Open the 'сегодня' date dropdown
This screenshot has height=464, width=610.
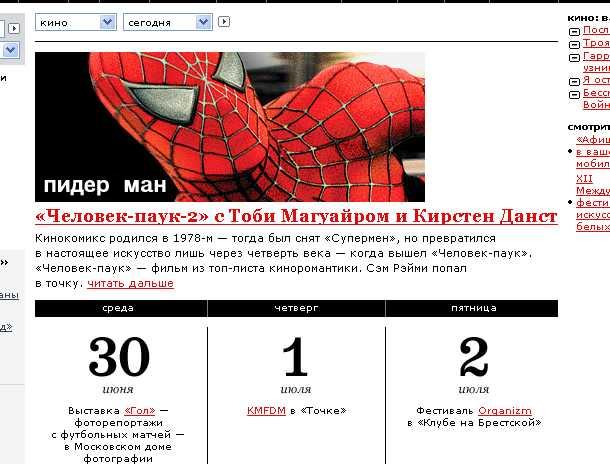point(167,21)
